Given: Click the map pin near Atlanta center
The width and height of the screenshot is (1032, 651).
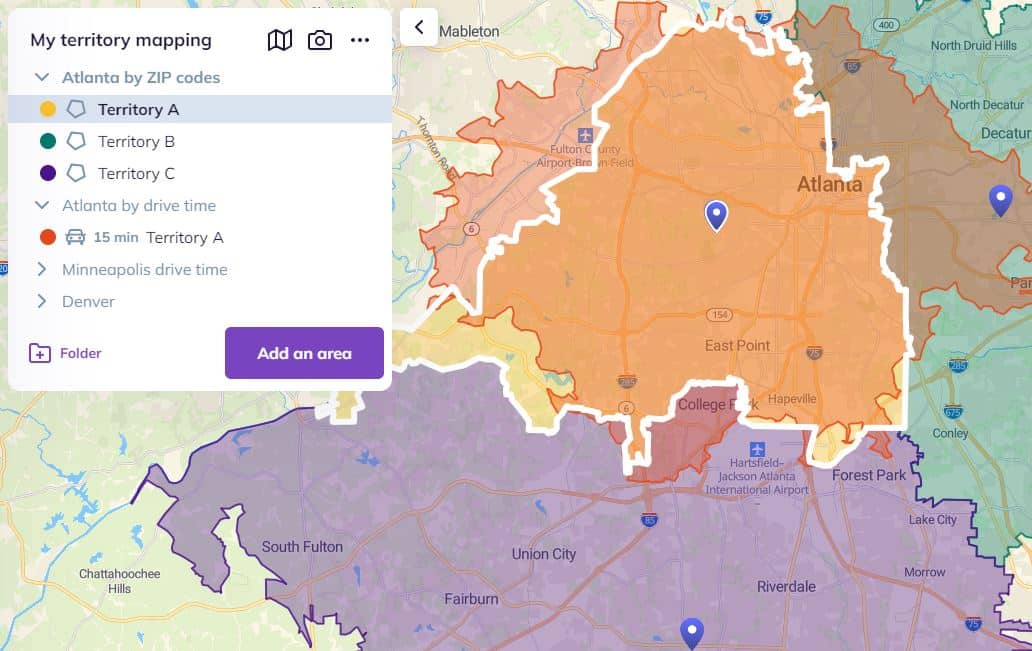Looking at the screenshot, I should tap(716, 214).
